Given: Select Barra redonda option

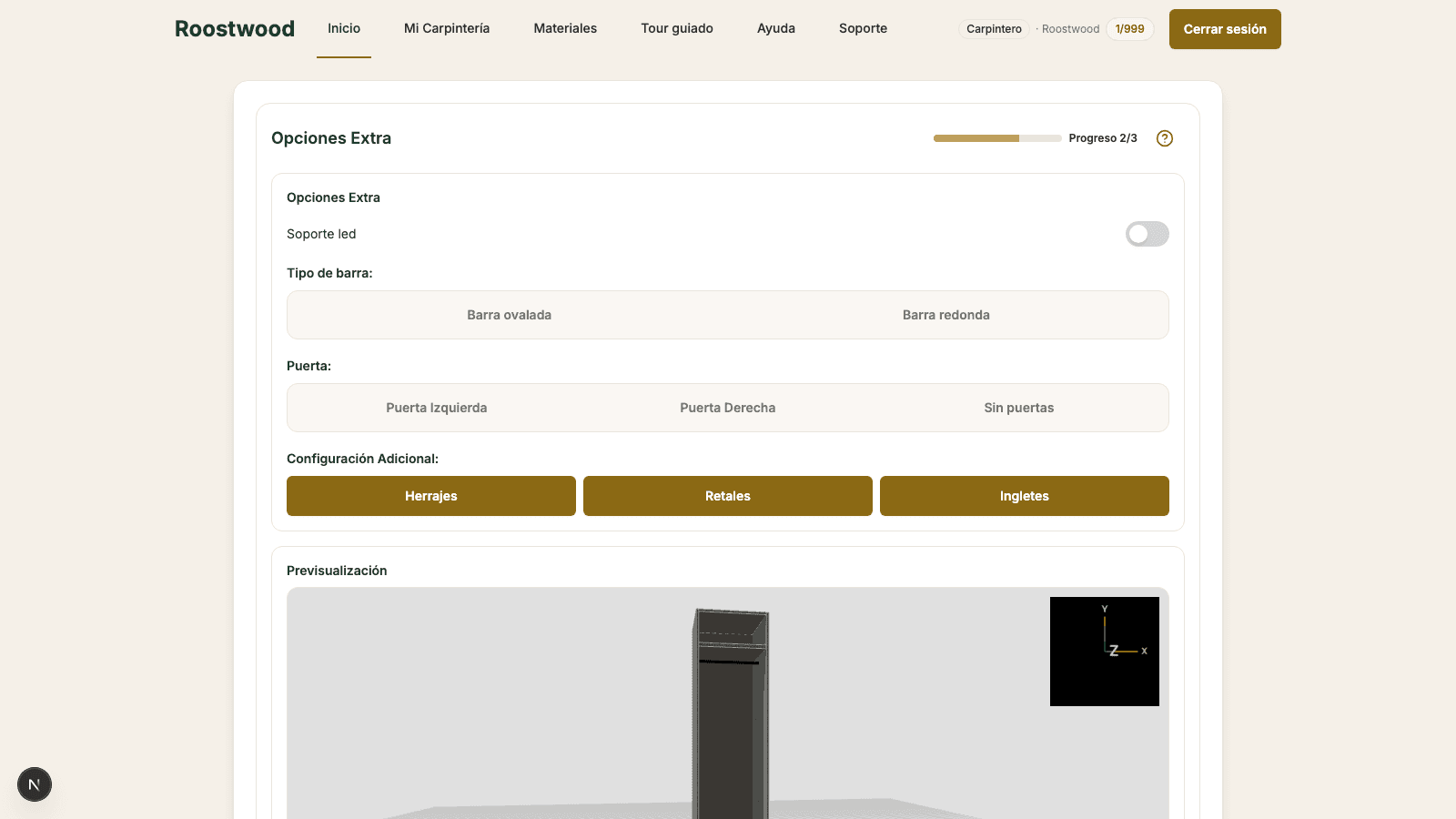Looking at the screenshot, I should pos(946,315).
